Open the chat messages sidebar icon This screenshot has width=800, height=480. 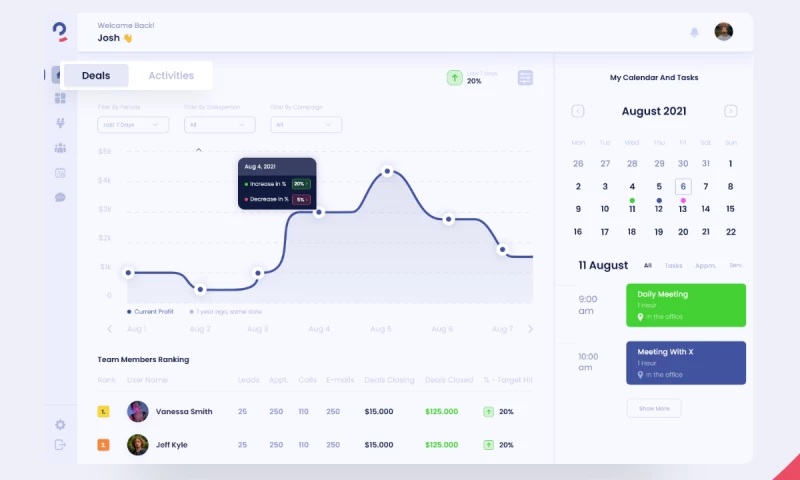point(60,198)
